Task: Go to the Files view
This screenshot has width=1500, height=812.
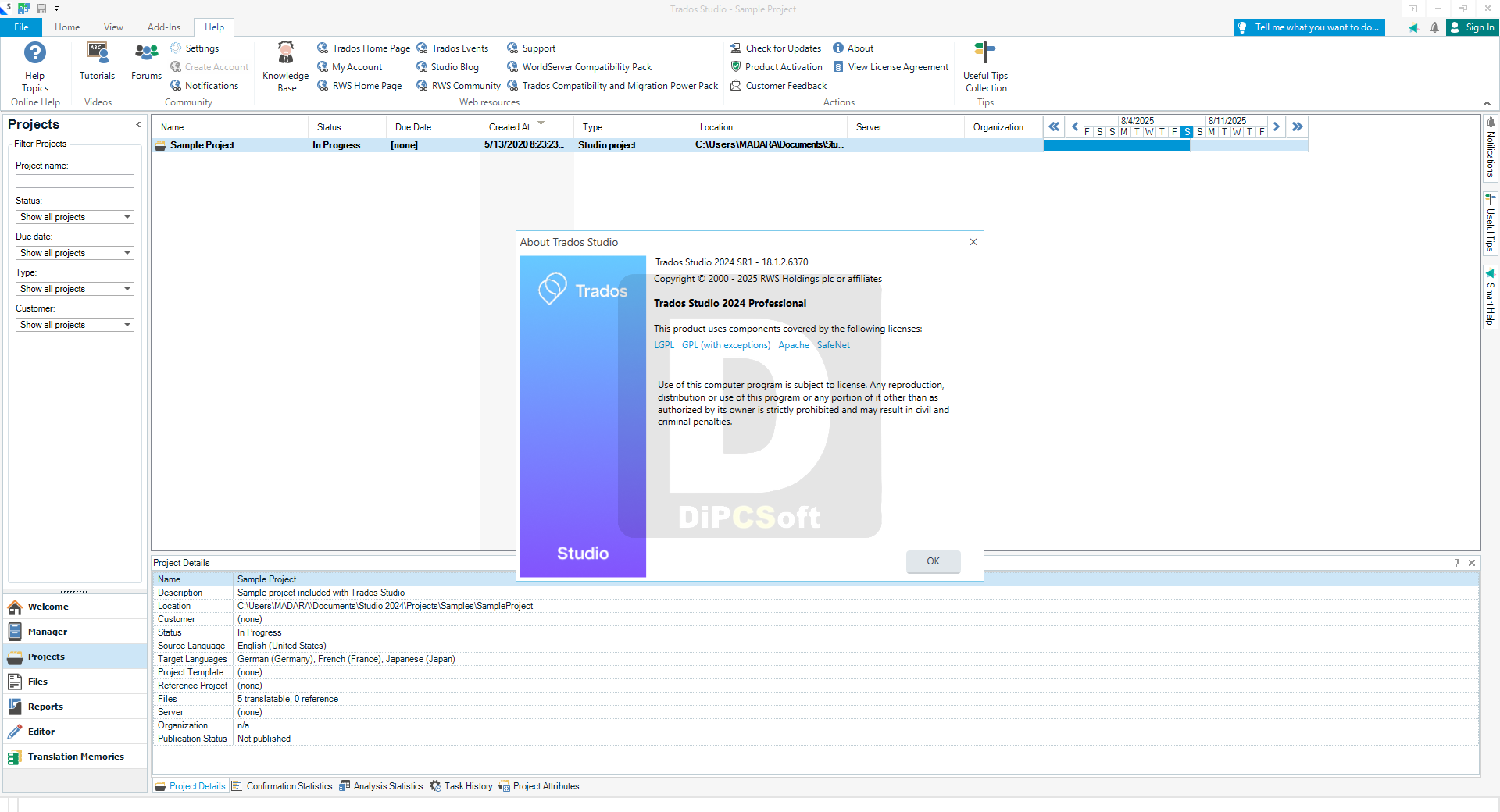Action: tap(75, 682)
